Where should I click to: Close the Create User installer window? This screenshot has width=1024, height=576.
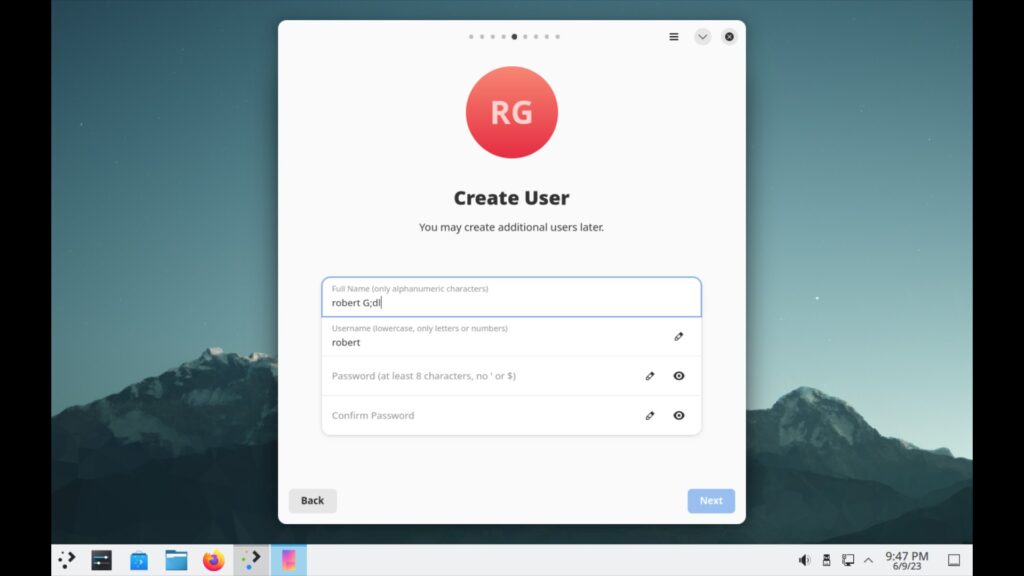click(x=729, y=37)
